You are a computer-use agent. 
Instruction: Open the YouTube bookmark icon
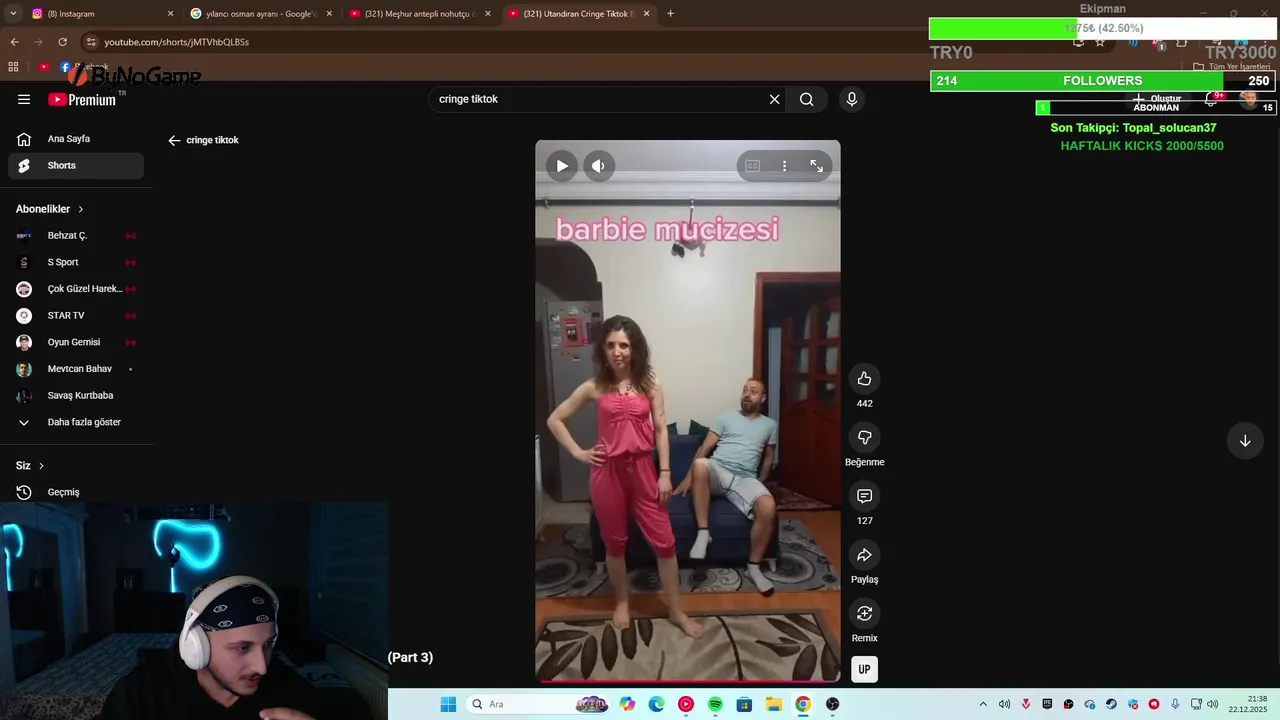(44, 67)
